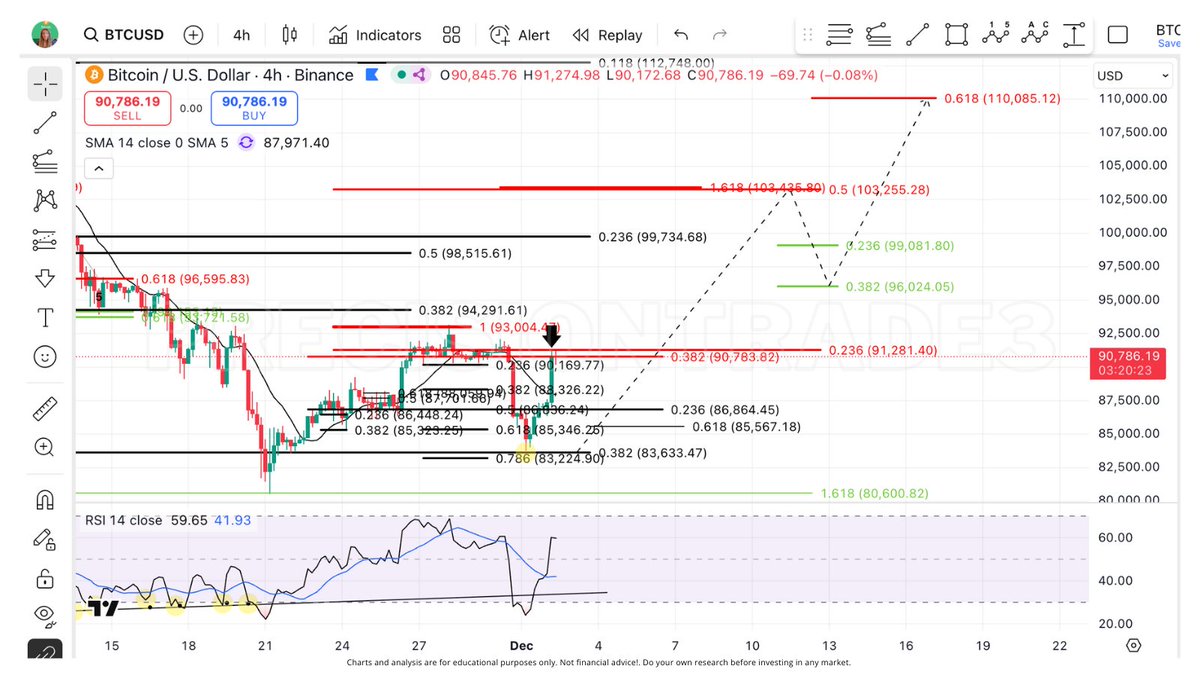Viewport: 1200px width, 675px height.
Task: Toggle stay in drawing mode
Action: (45, 540)
